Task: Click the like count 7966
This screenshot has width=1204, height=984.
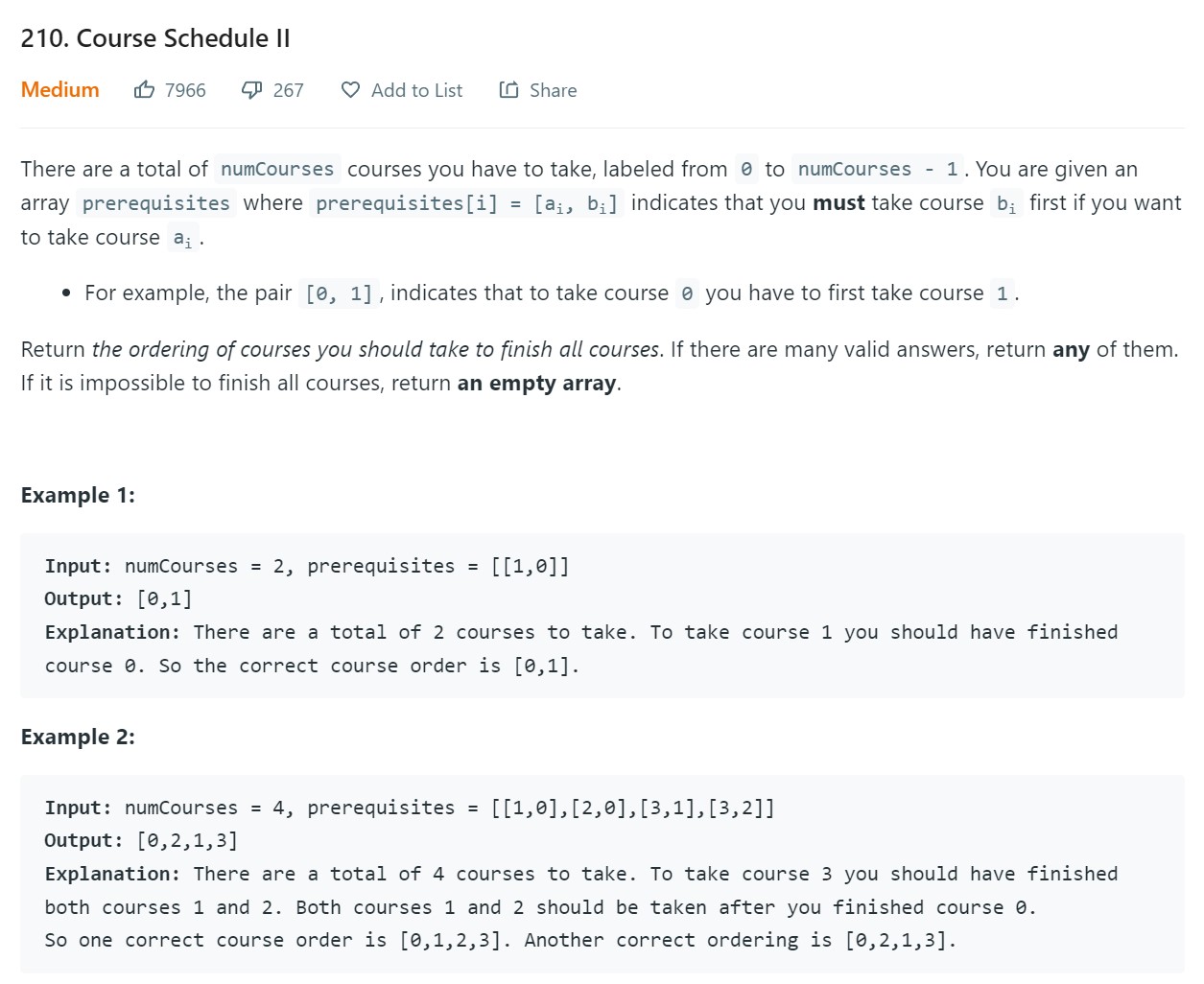Action: point(185,90)
